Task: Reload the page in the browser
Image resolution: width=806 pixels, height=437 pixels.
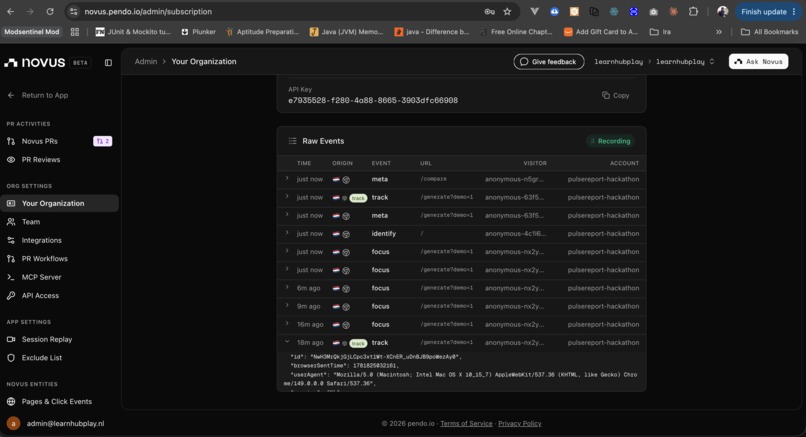Action: click(50, 11)
